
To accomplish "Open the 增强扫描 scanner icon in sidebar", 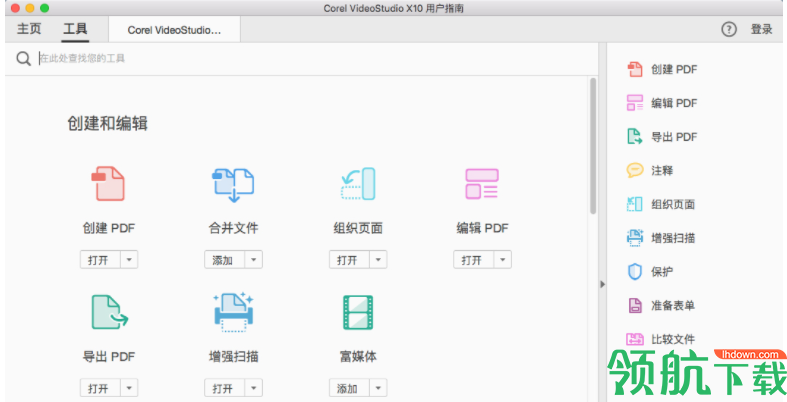I will pos(635,237).
